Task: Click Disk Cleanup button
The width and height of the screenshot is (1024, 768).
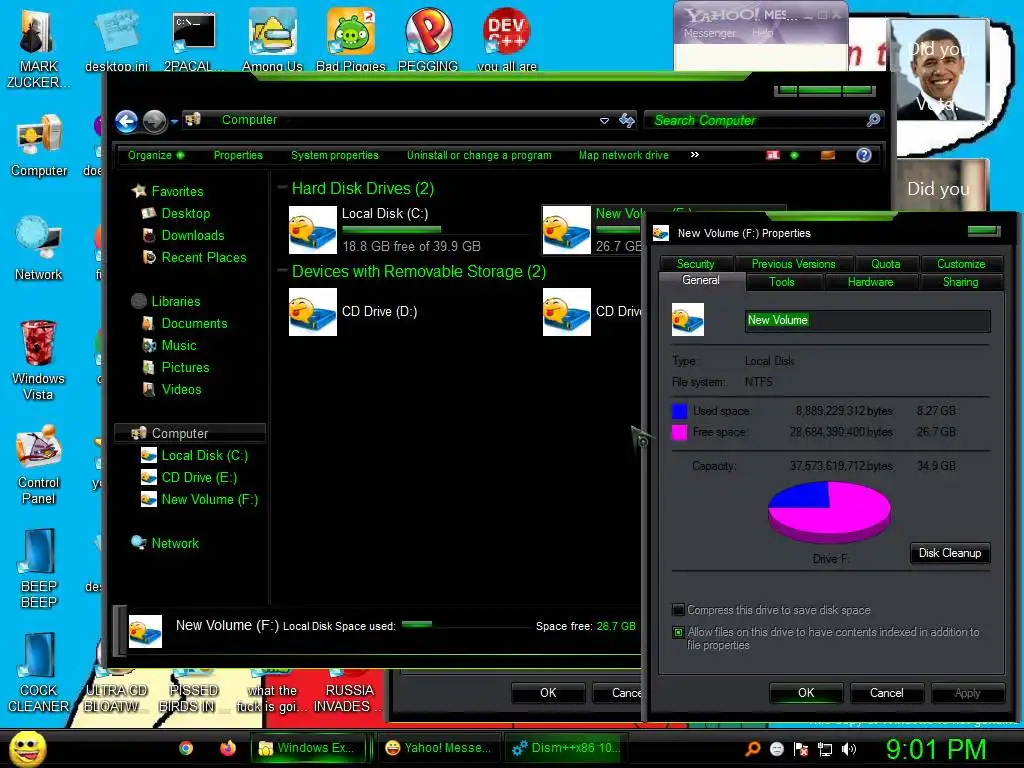Action: coord(950,553)
